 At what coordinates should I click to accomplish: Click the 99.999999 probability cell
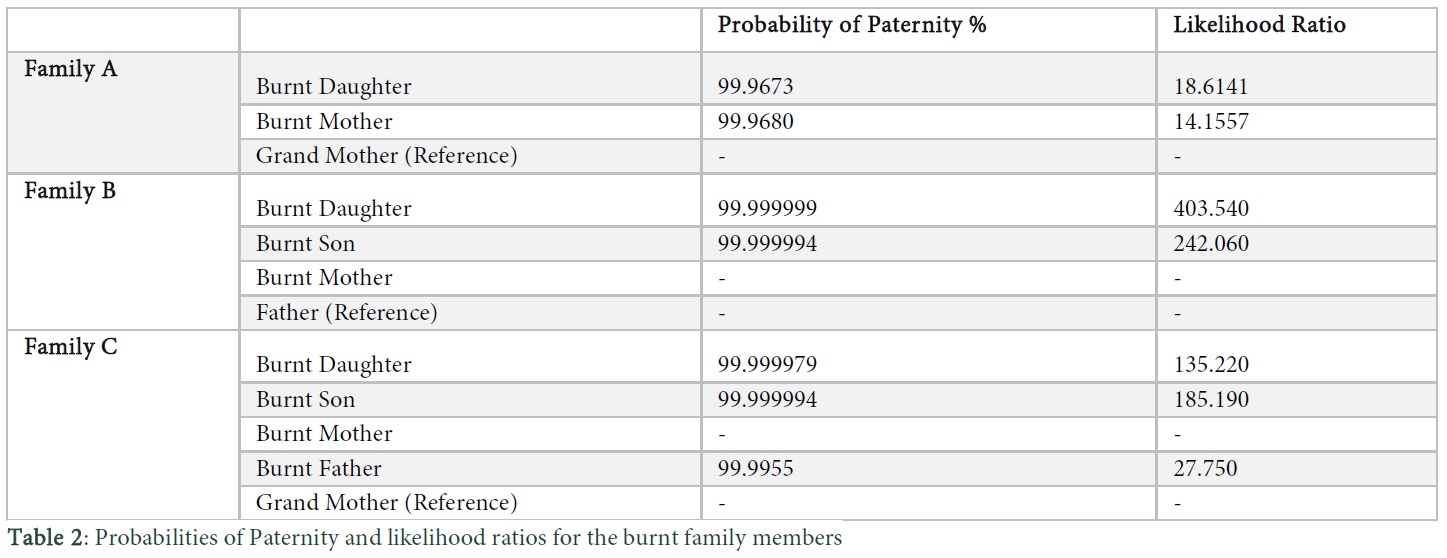(767, 209)
